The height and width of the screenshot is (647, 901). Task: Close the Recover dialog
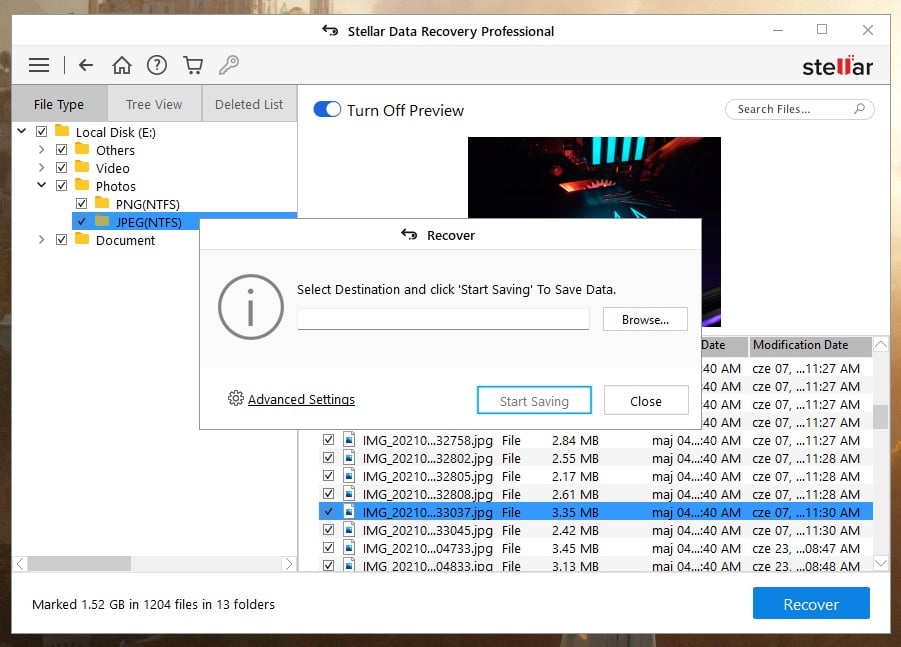point(646,400)
